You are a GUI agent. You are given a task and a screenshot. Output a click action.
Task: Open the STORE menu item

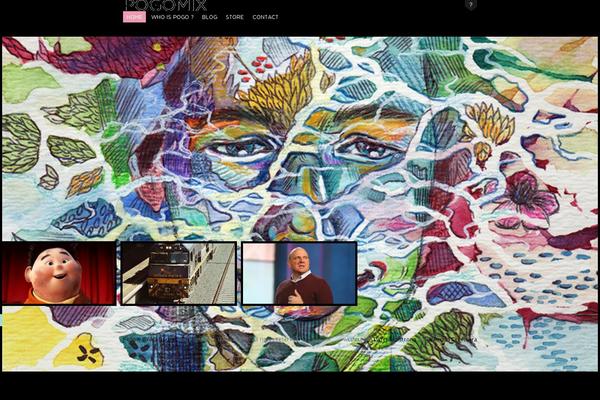tap(235, 17)
